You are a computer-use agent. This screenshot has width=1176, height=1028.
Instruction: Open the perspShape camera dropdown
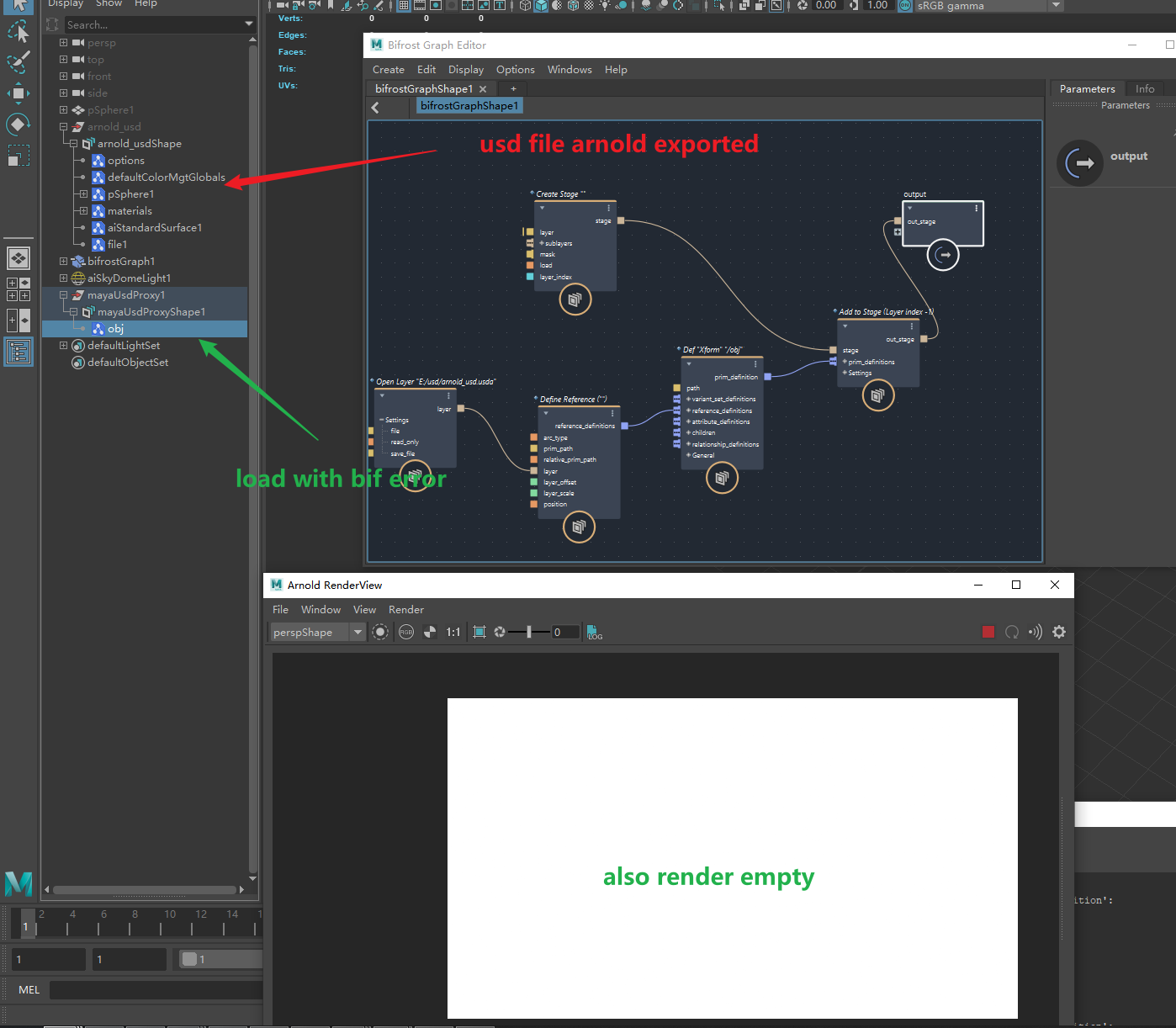[358, 632]
